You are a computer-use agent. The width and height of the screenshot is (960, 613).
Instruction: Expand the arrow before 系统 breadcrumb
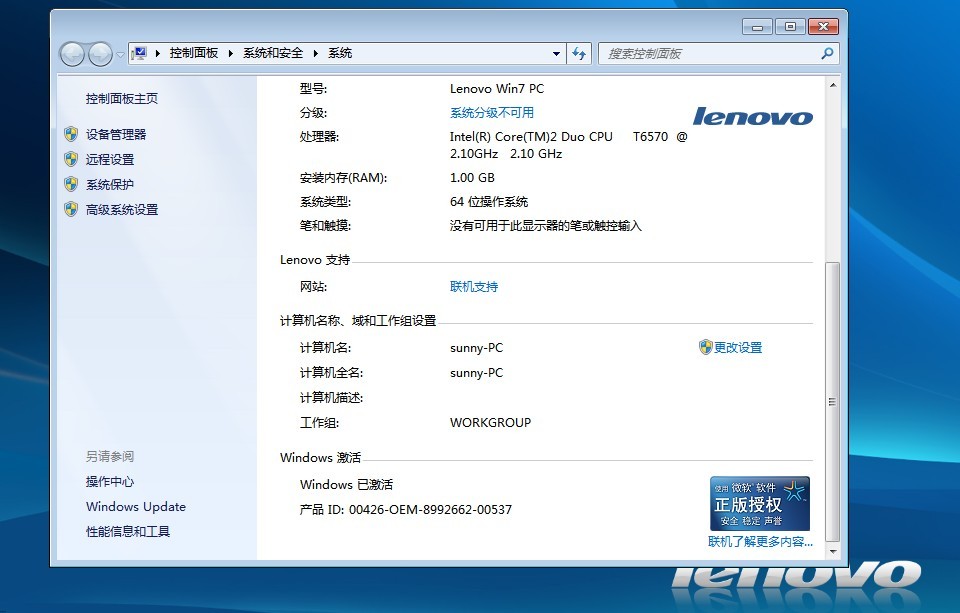(x=316, y=53)
